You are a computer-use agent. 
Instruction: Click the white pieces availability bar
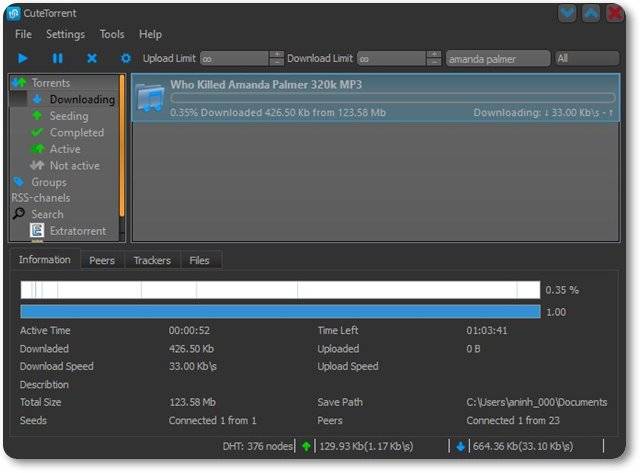point(280,290)
